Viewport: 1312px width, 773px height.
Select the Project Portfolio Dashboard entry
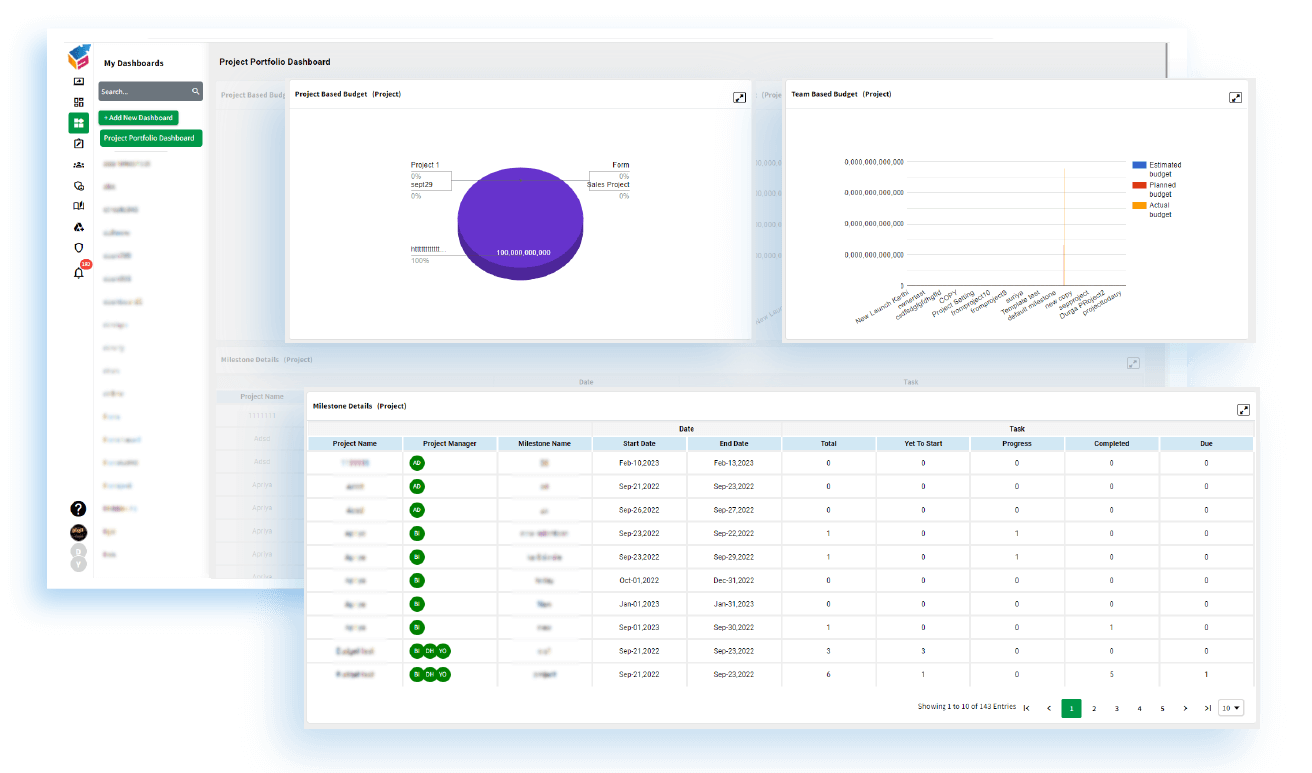[150, 138]
